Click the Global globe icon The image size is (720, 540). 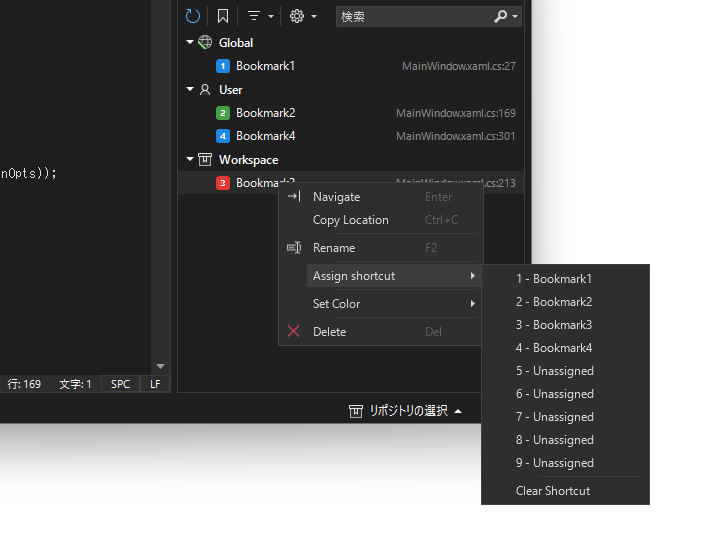(x=205, y=42)
